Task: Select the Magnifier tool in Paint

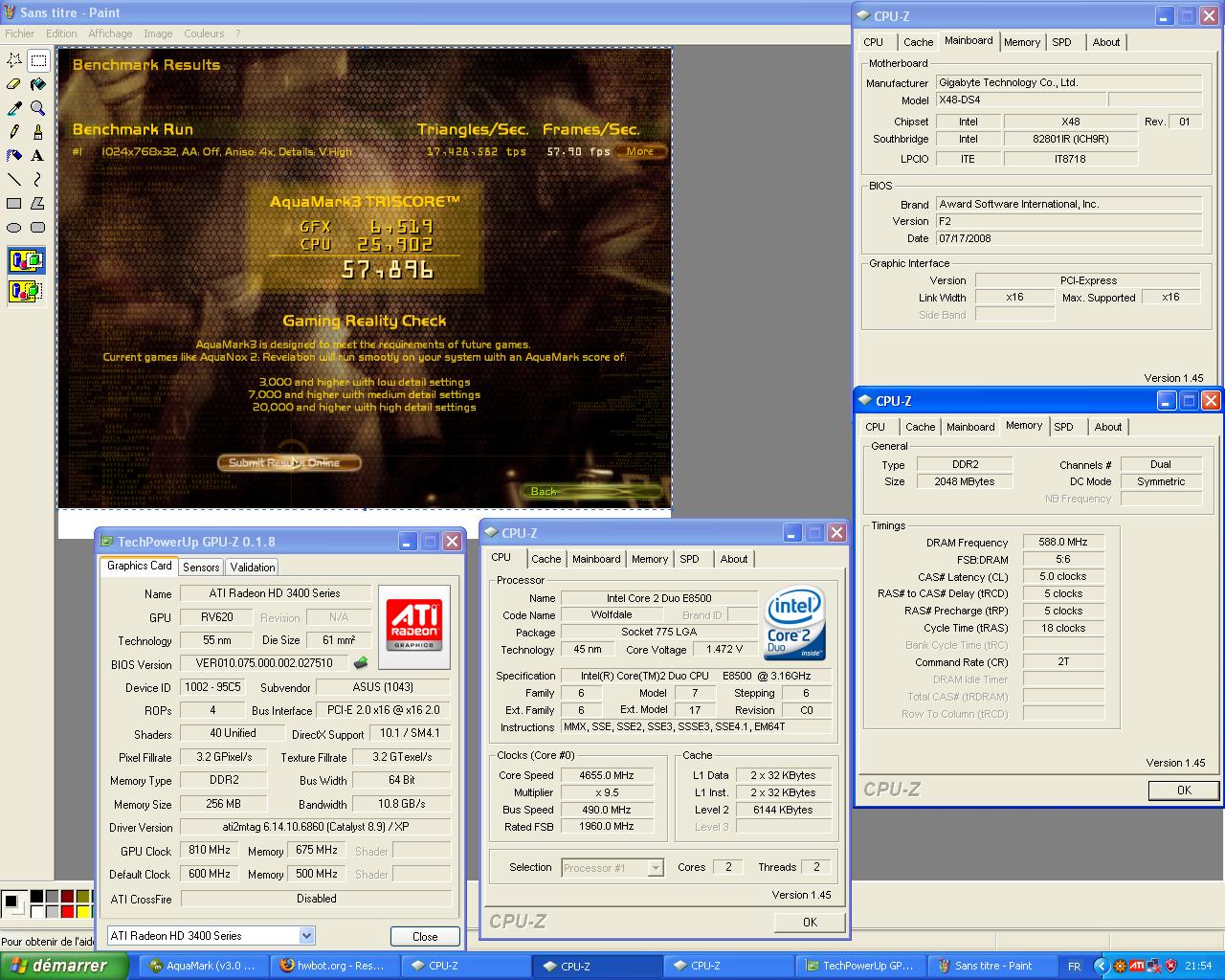Action: pyautogui.click(x=38, y=107)
